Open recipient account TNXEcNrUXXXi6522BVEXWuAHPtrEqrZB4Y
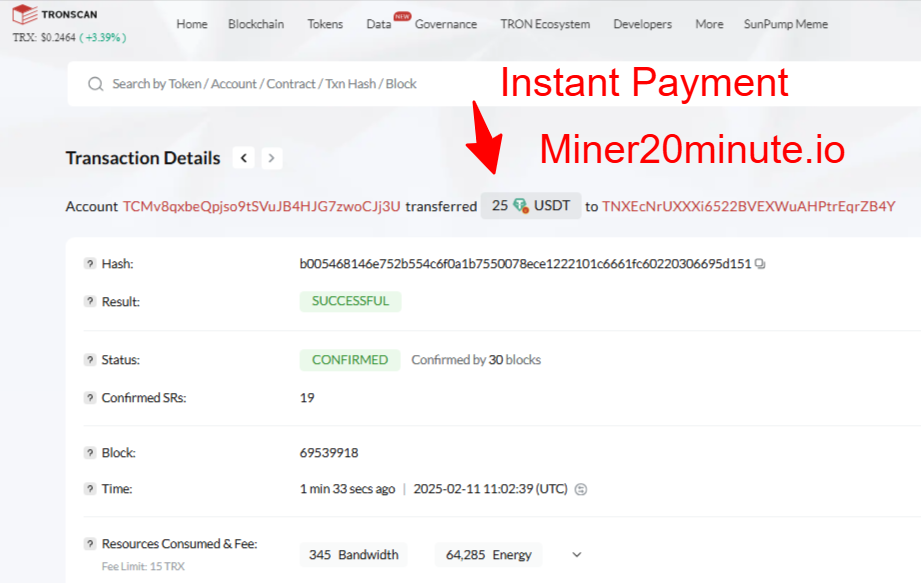 [x=748, y=206]
